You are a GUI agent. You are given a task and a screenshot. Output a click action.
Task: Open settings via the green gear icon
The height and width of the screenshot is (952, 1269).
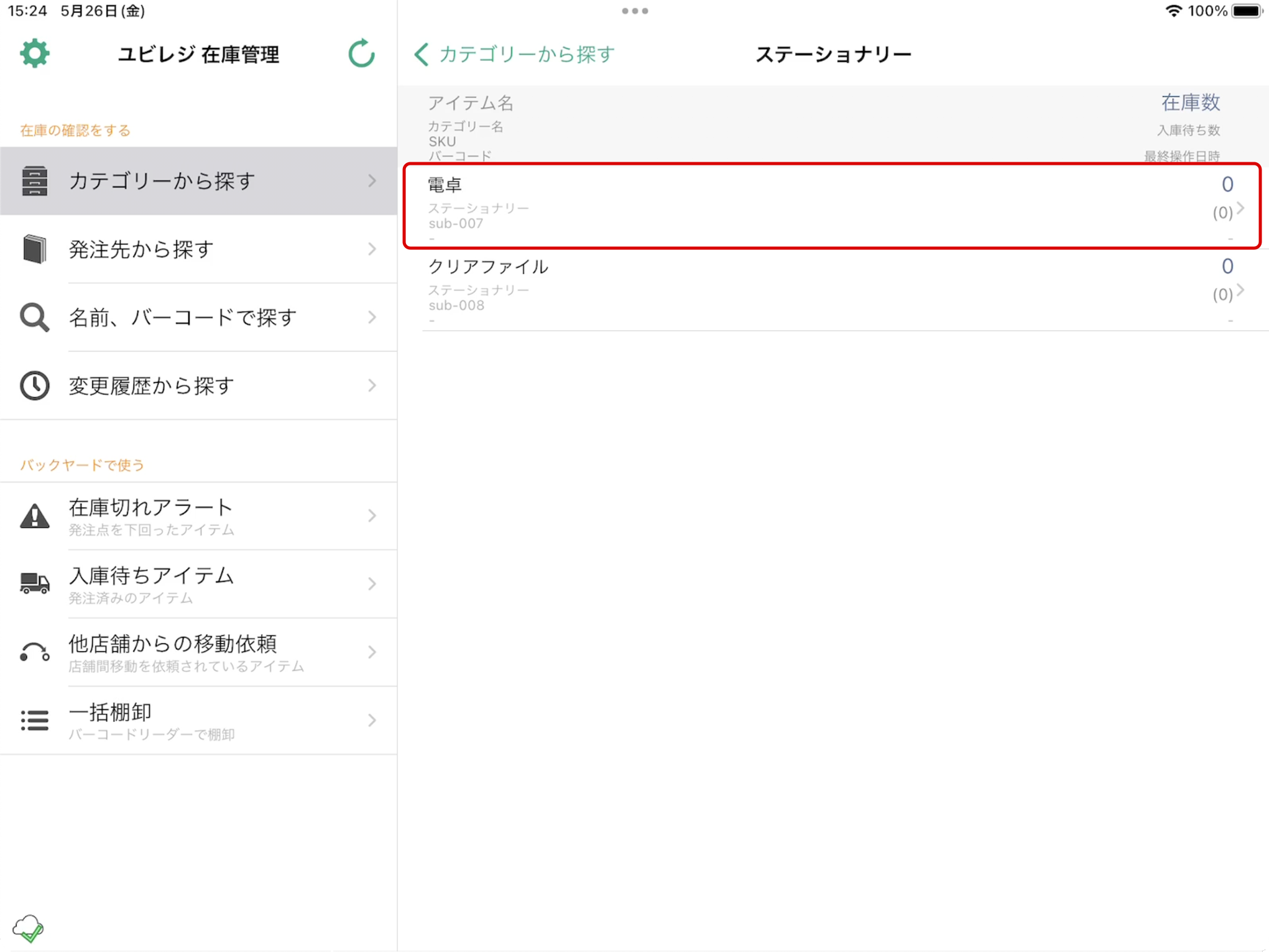coord(35,54)
